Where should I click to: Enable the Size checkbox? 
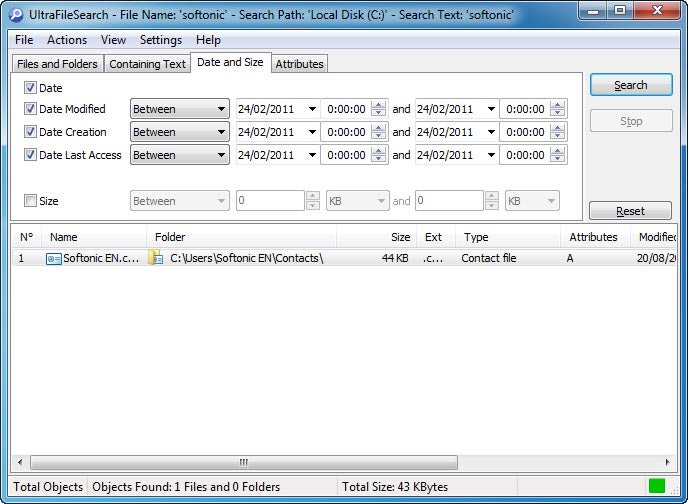click(30, 201)
